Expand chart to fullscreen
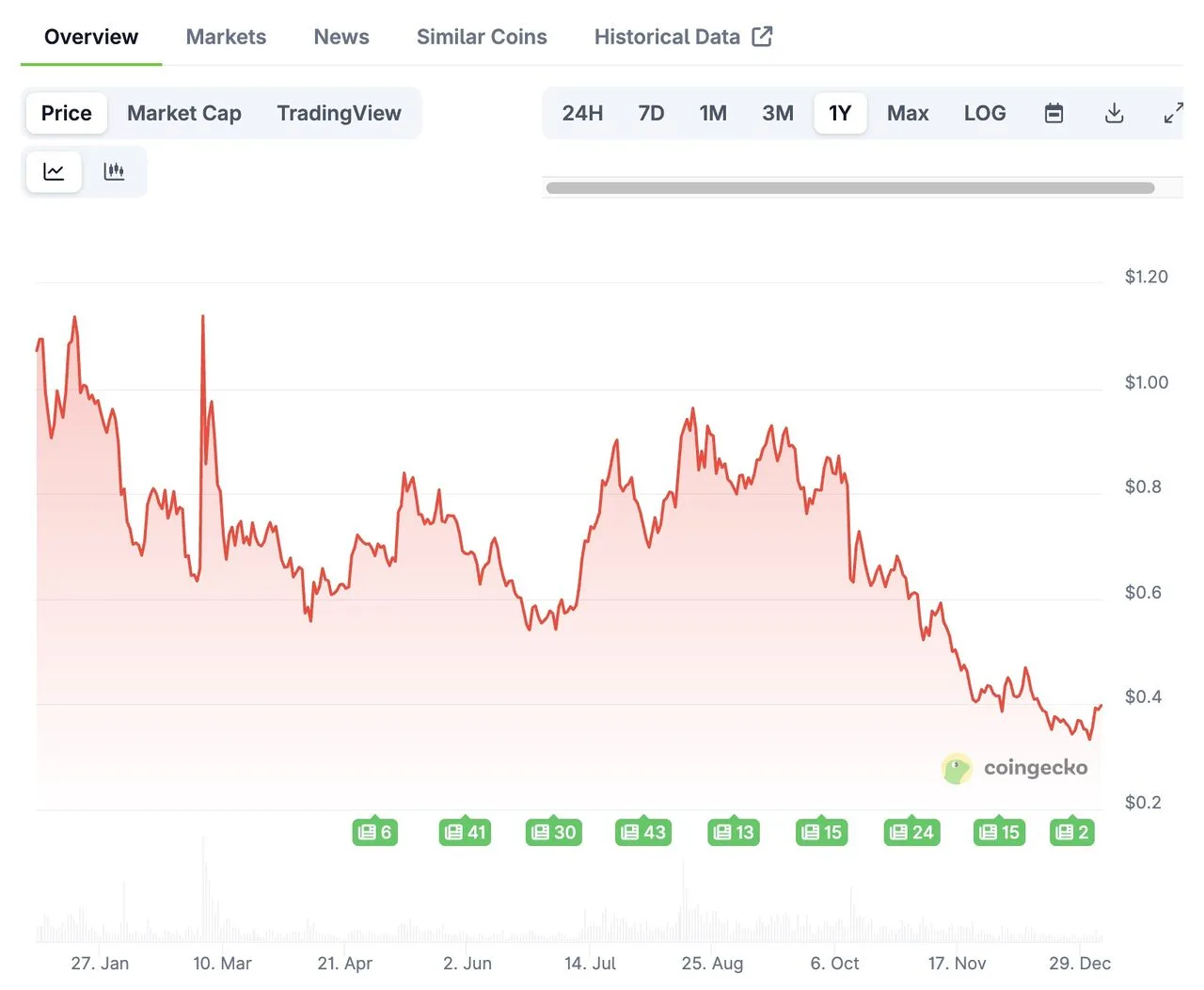The image size is (1204, 990). pyautogui.click(x=1172, y=113)
